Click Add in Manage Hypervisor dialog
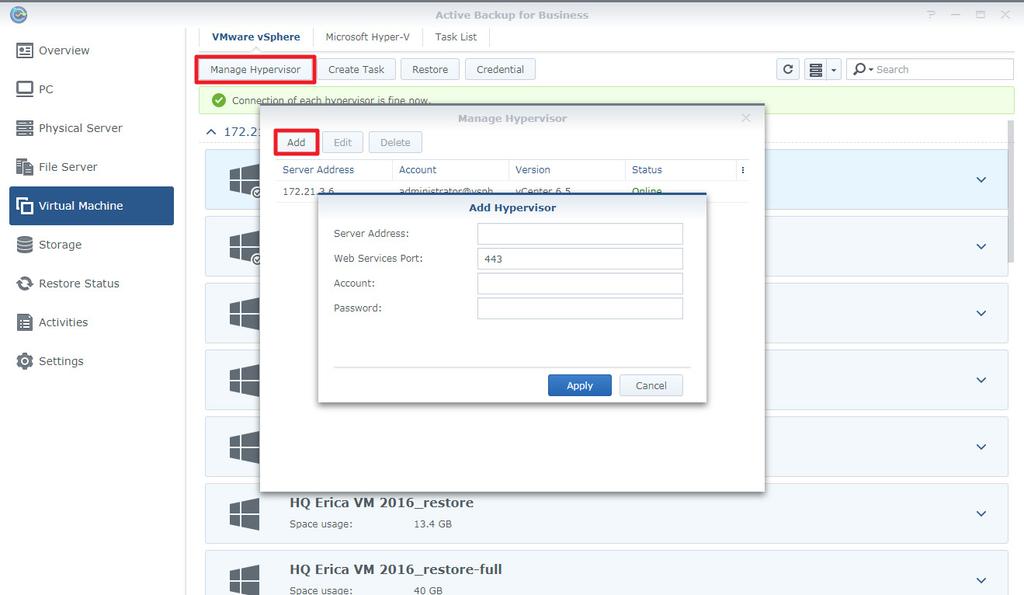This screenshot has height=595, width=1024. point(296,142)
